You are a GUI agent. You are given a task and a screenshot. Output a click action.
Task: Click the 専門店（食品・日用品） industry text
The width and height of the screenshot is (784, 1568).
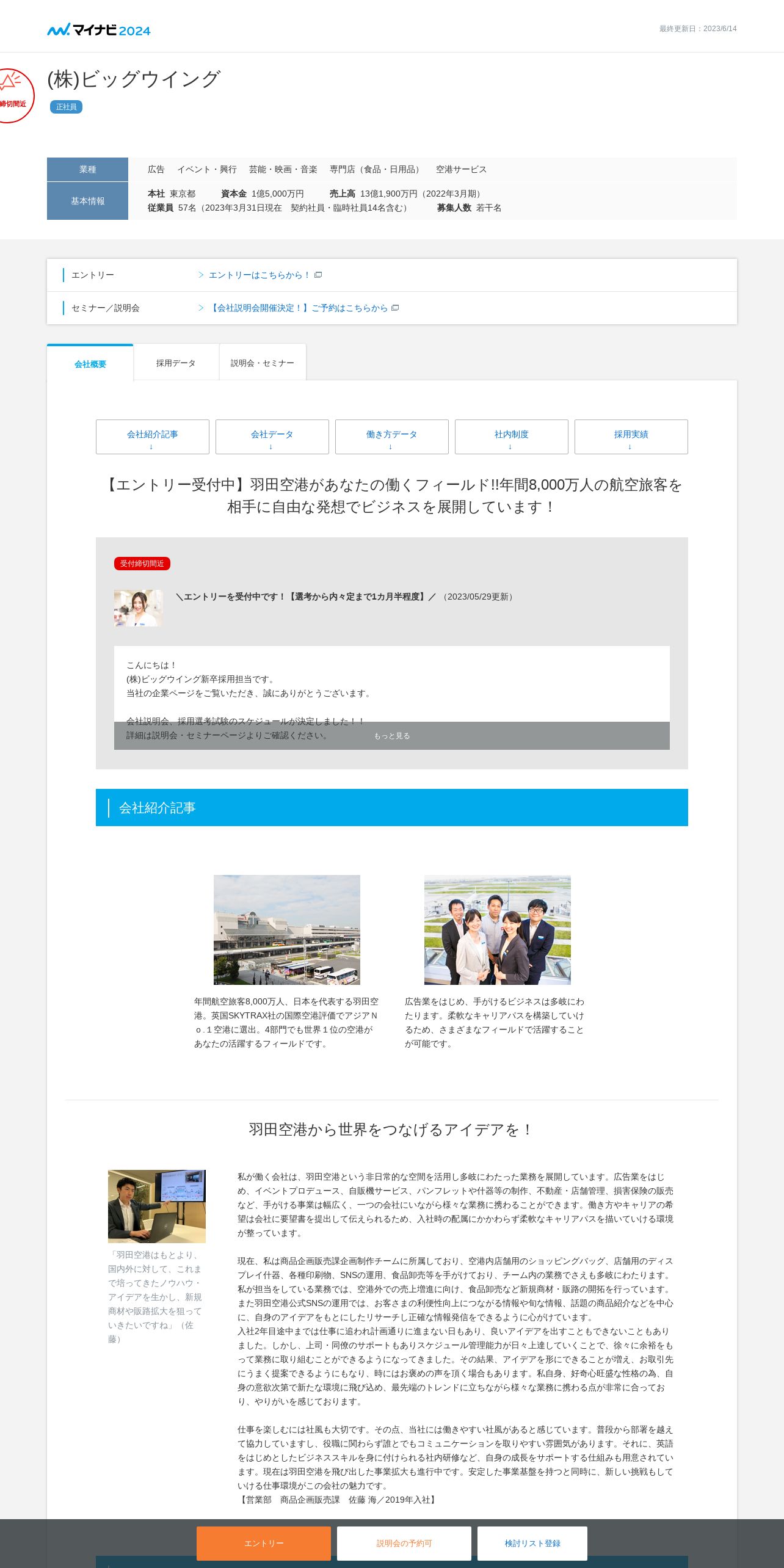tap(377, 170)
